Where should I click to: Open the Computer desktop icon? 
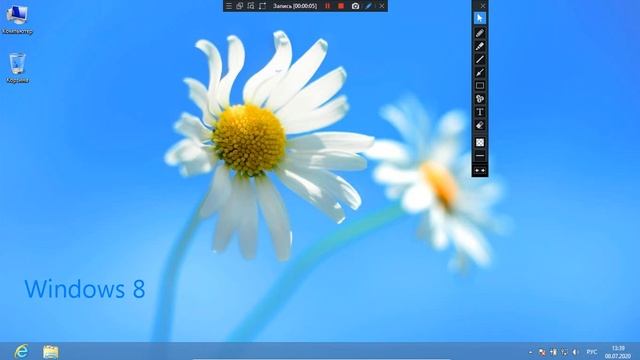point(17,19)
